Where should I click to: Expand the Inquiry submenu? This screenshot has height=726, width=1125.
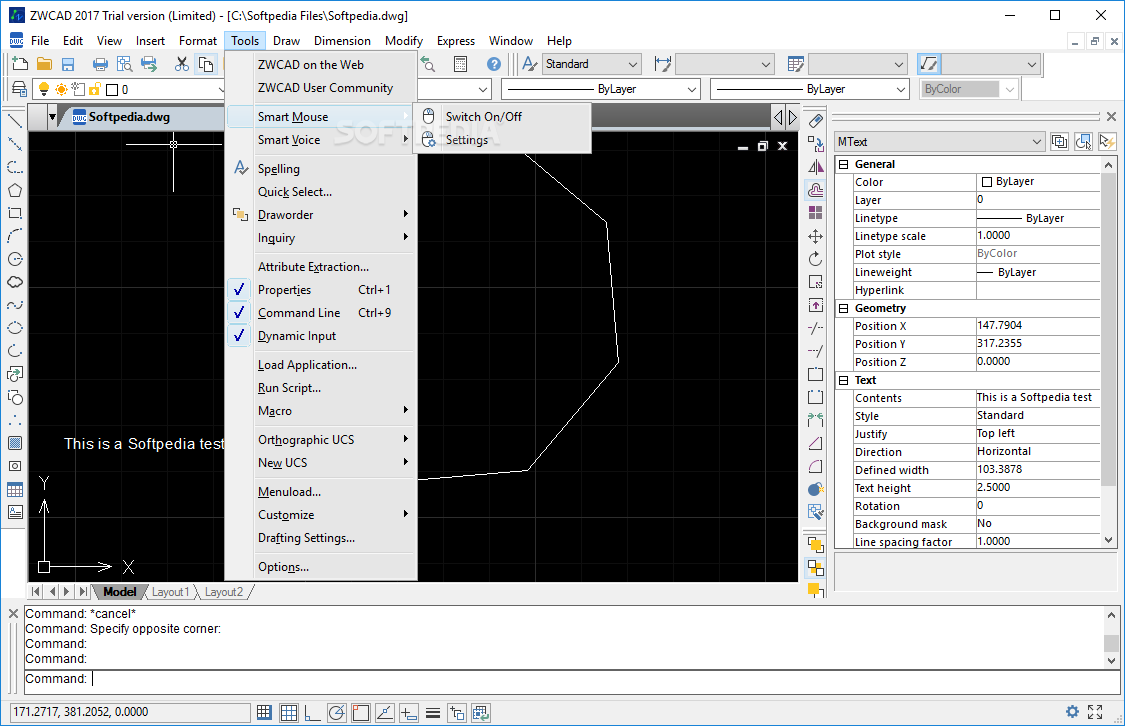(321, 237)
